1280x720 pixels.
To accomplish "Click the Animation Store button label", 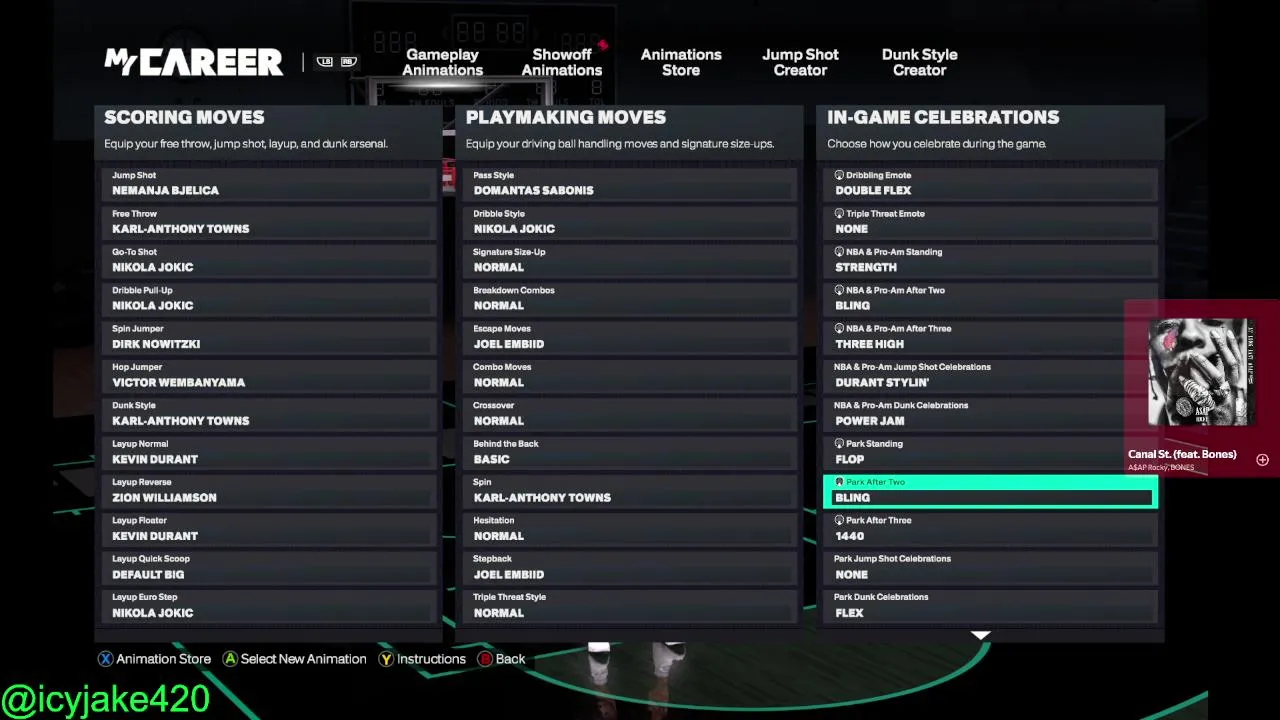I will tap(164, 659).
